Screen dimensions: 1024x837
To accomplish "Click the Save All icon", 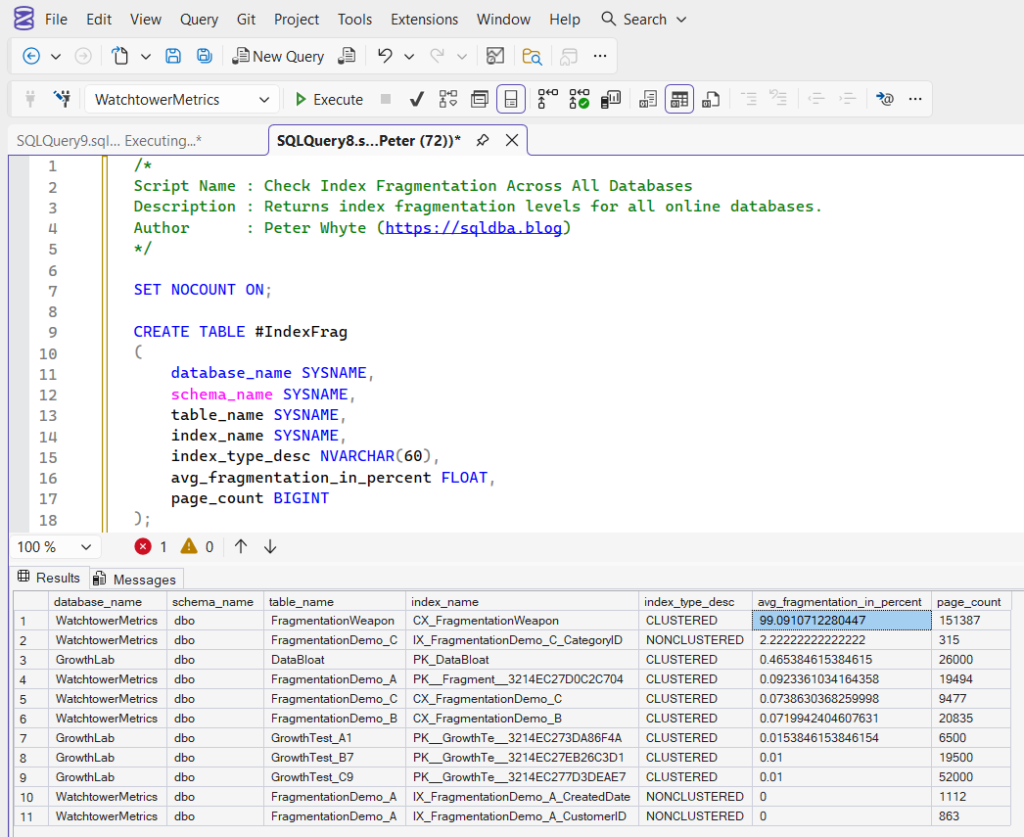I will pyautogui.click(x=203, y=57).
